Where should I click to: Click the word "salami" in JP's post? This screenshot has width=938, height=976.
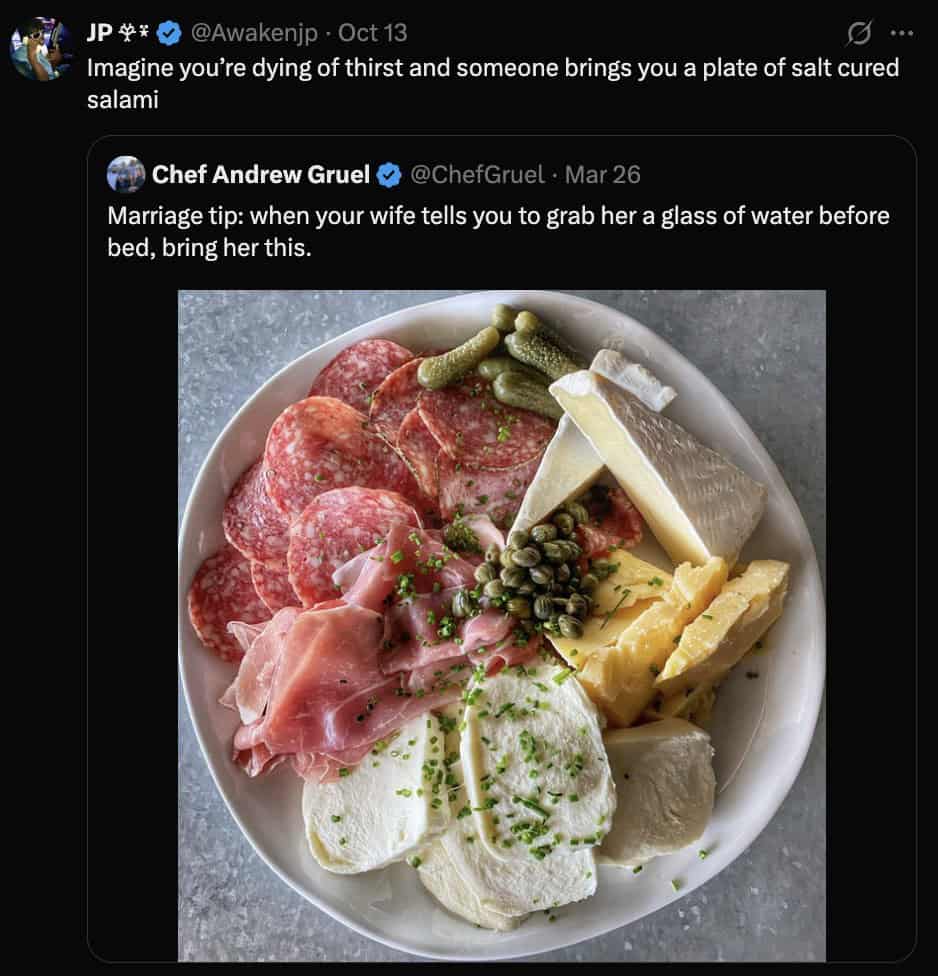123,101
